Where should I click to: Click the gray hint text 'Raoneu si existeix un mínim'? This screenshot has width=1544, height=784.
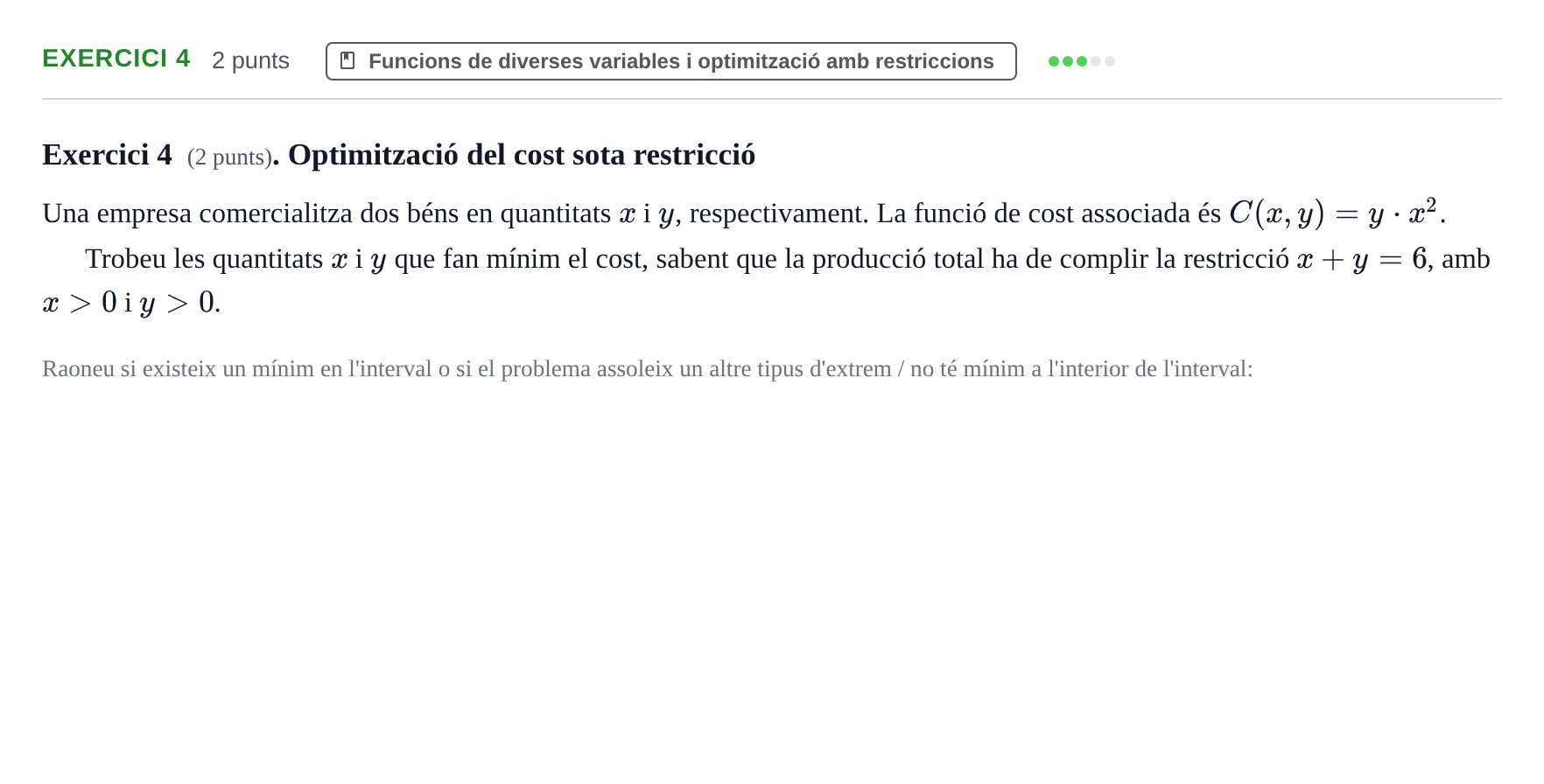click(x=648, y=369)
